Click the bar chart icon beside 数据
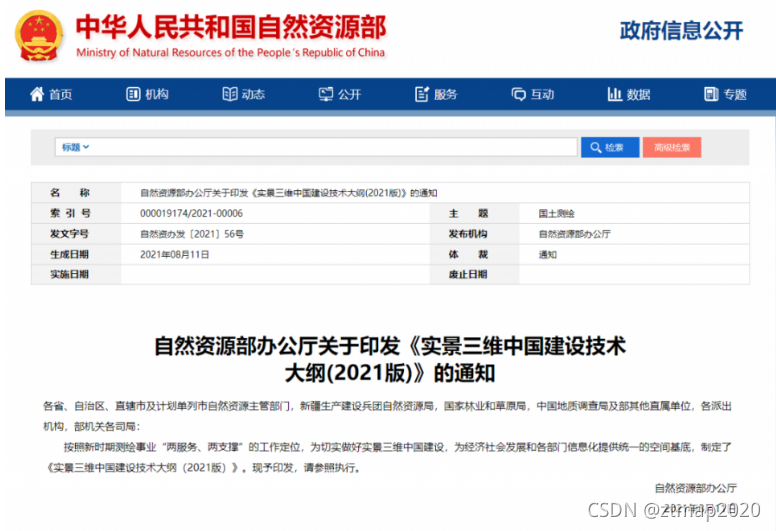The width and height of the screenshot is (776, 531). click(x=614, y=94)
